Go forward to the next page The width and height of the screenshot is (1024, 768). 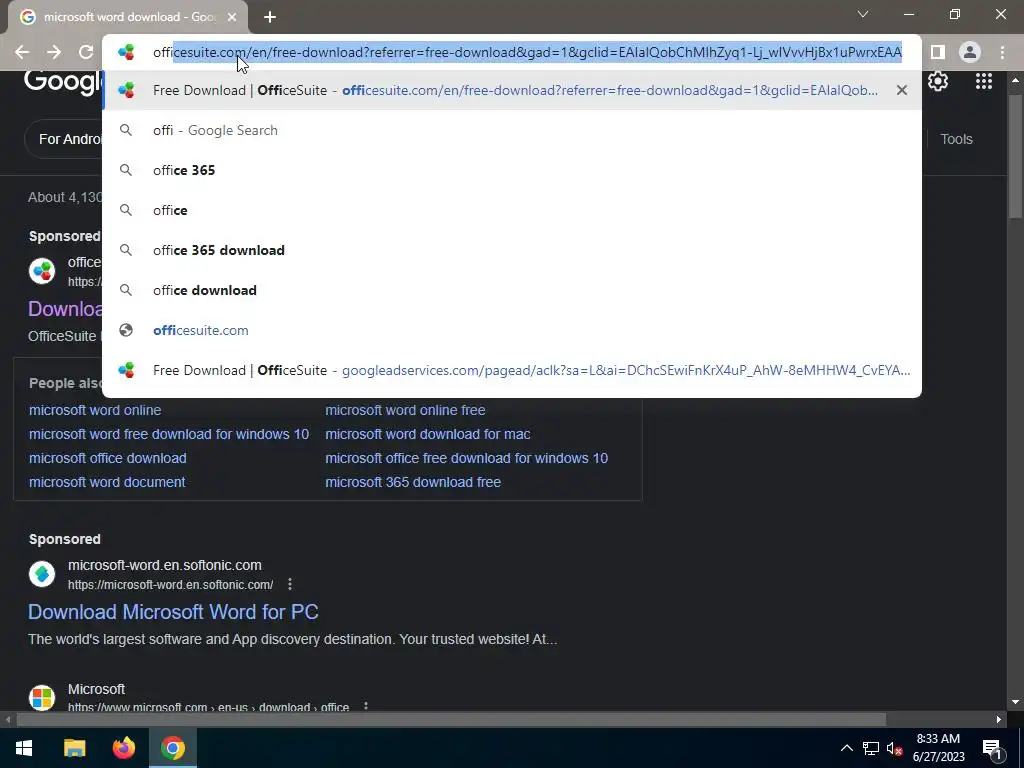pyautogui.click(x=54, y=52)
